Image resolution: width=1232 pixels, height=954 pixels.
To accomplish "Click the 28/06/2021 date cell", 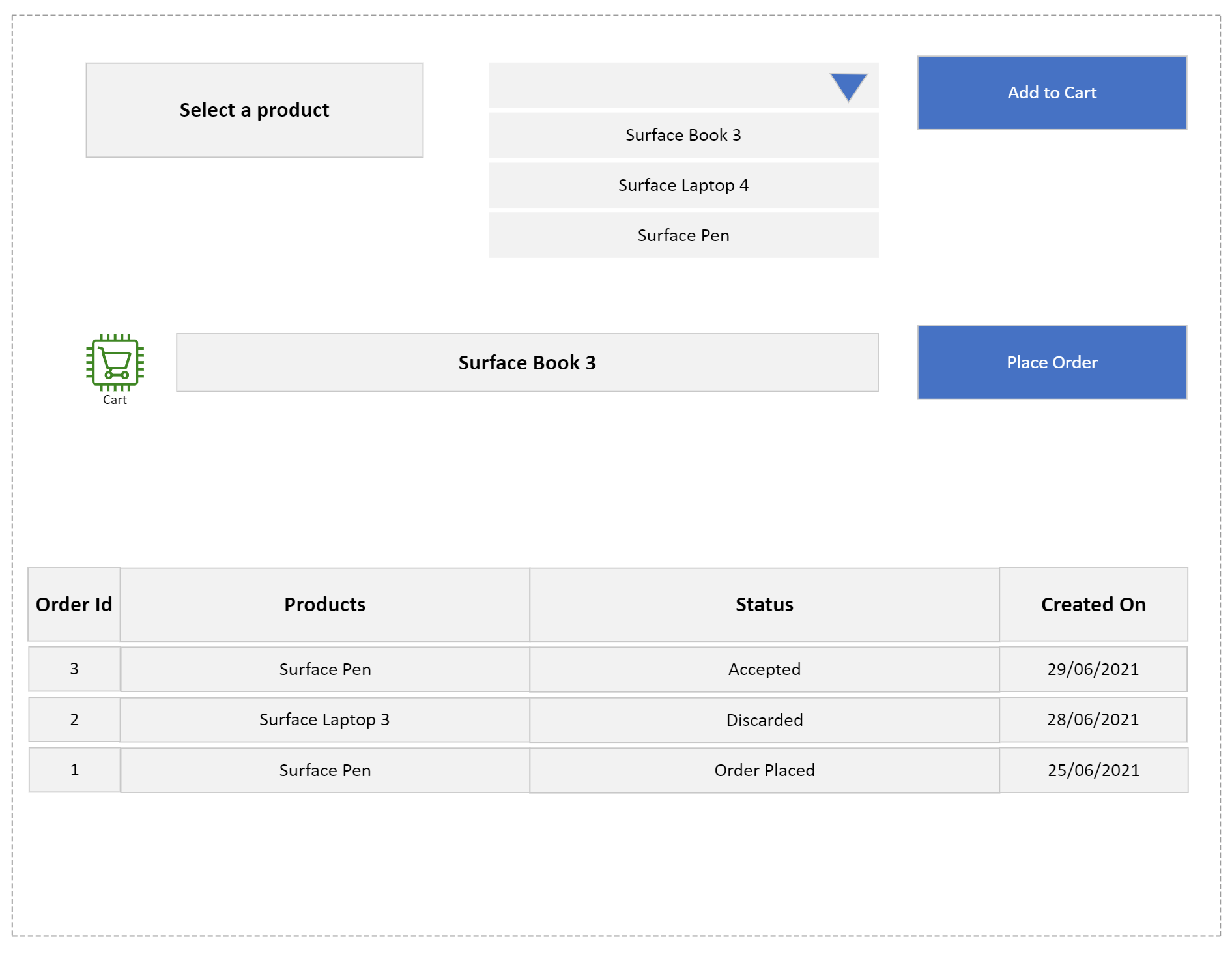I will [x=1093, y=719].
